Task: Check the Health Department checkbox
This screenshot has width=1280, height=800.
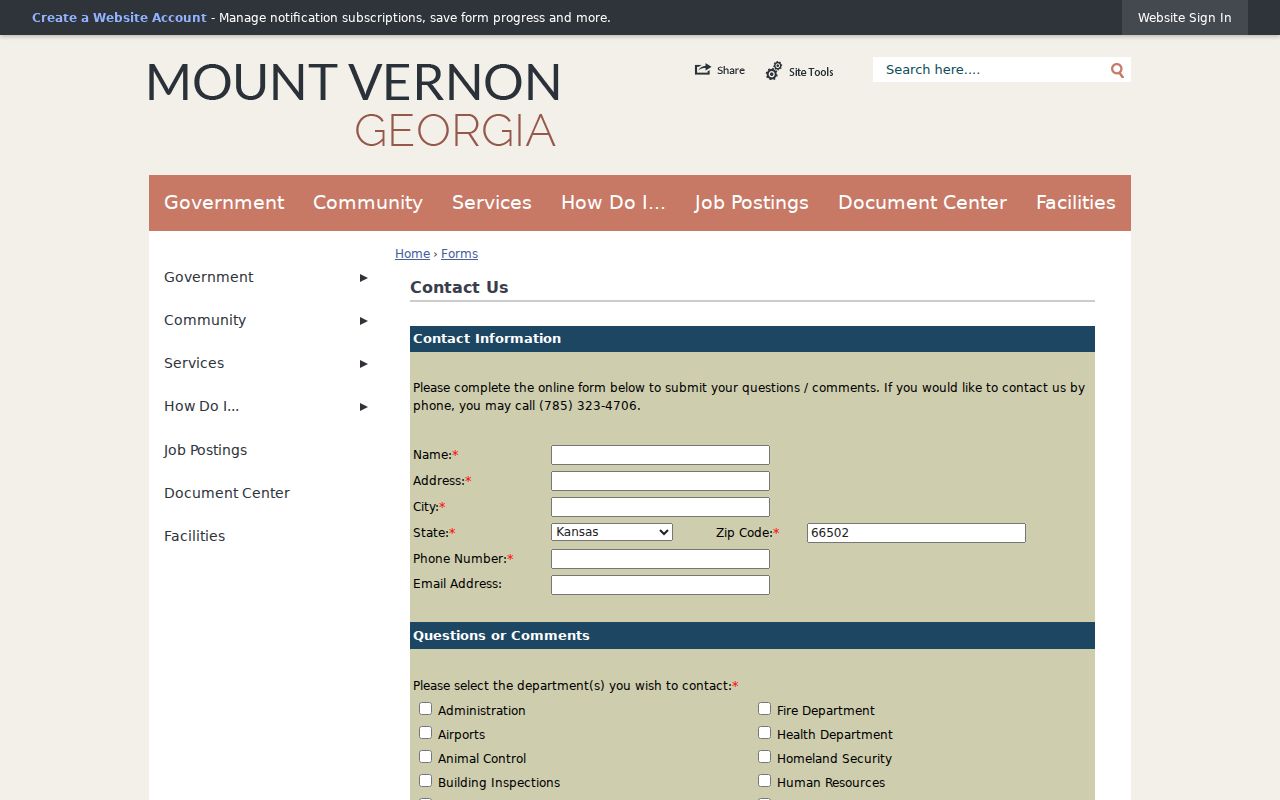Action: 764,733
